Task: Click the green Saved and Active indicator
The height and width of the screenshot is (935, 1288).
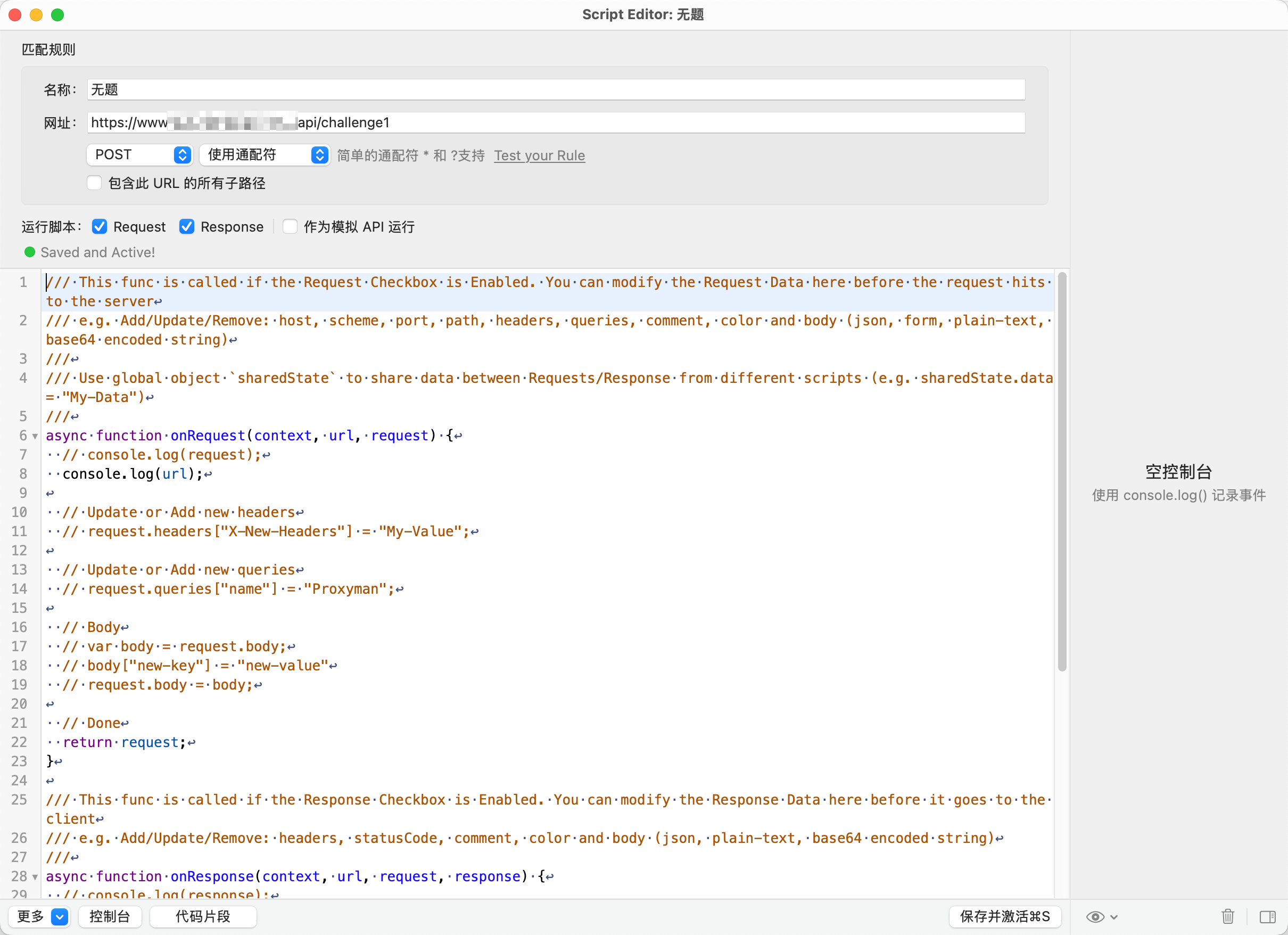Action: tap(30, 252)
